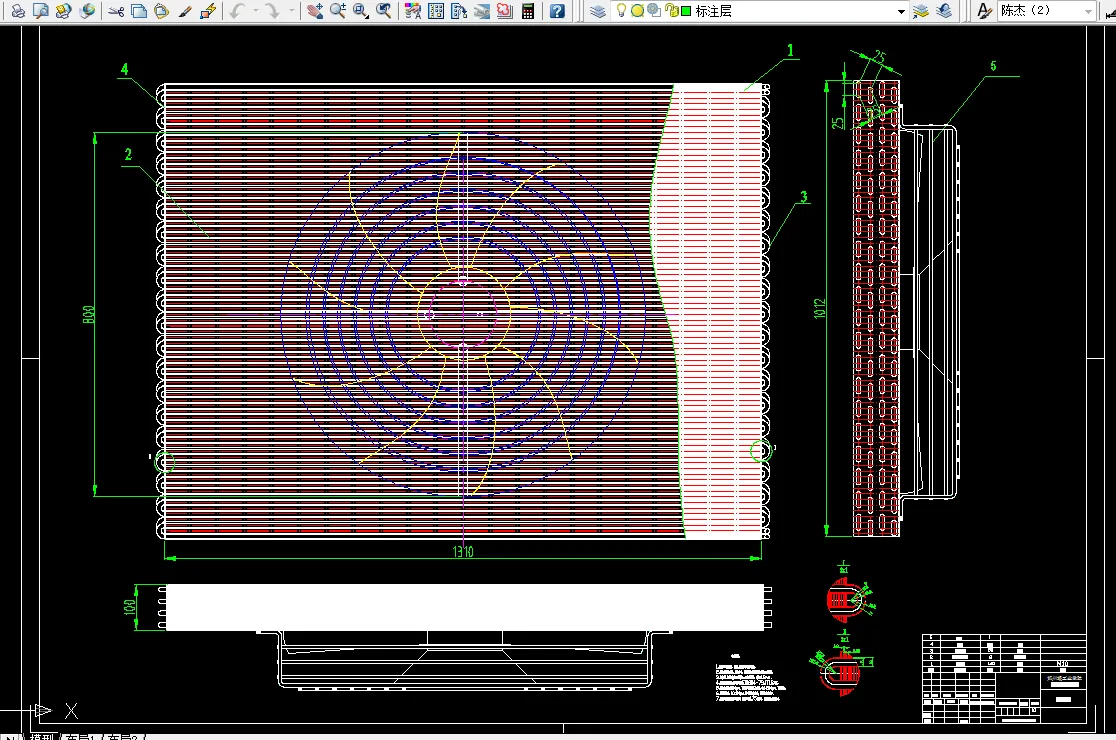Switch to the 模型 model tab

click(x=43, y=737)
